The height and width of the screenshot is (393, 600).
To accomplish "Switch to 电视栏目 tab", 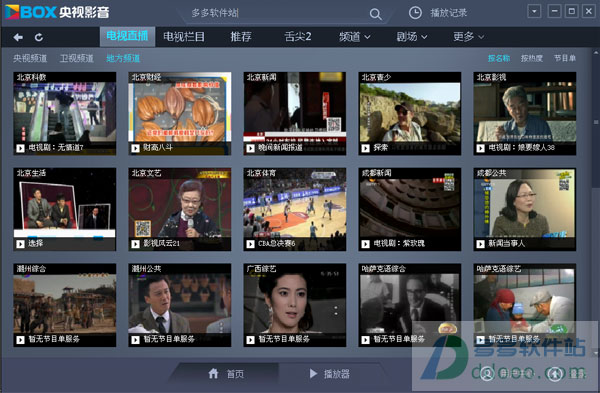I will click(184, 37).
